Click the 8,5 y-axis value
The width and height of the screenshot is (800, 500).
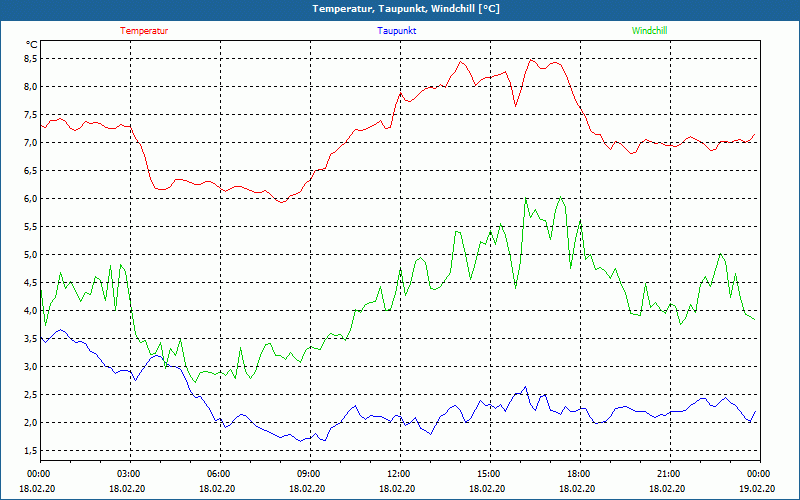(x=31, y=59)
